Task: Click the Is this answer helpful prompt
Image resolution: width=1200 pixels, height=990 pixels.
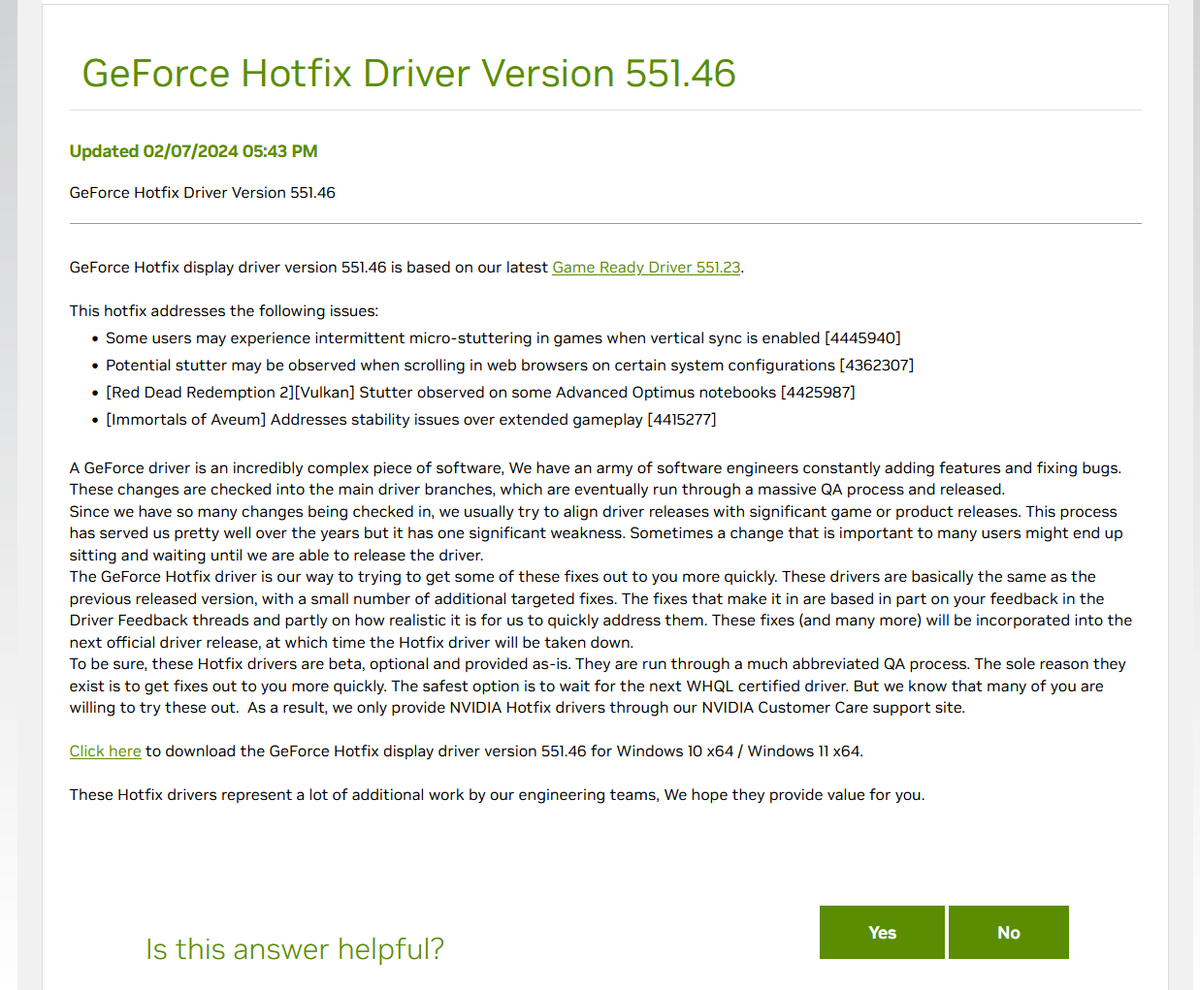Action: (x=294, y=948)
